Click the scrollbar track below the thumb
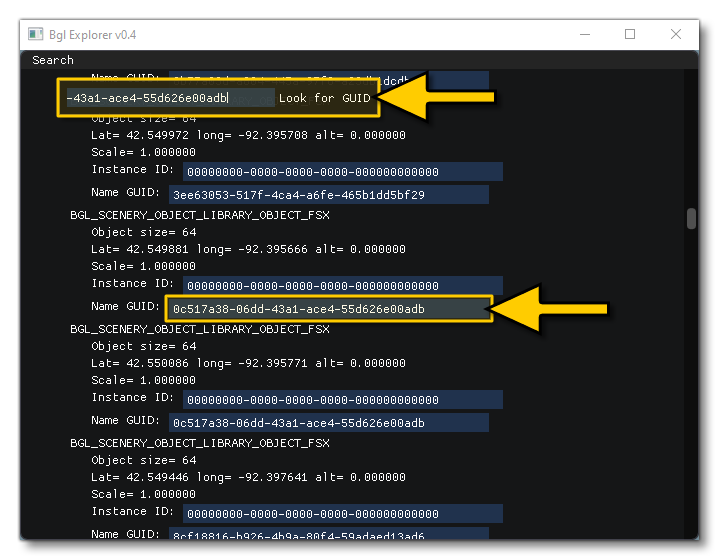Image resolution: width=719 pixels, height=560 pixels. pyautogui.click(x=691, y=400)
